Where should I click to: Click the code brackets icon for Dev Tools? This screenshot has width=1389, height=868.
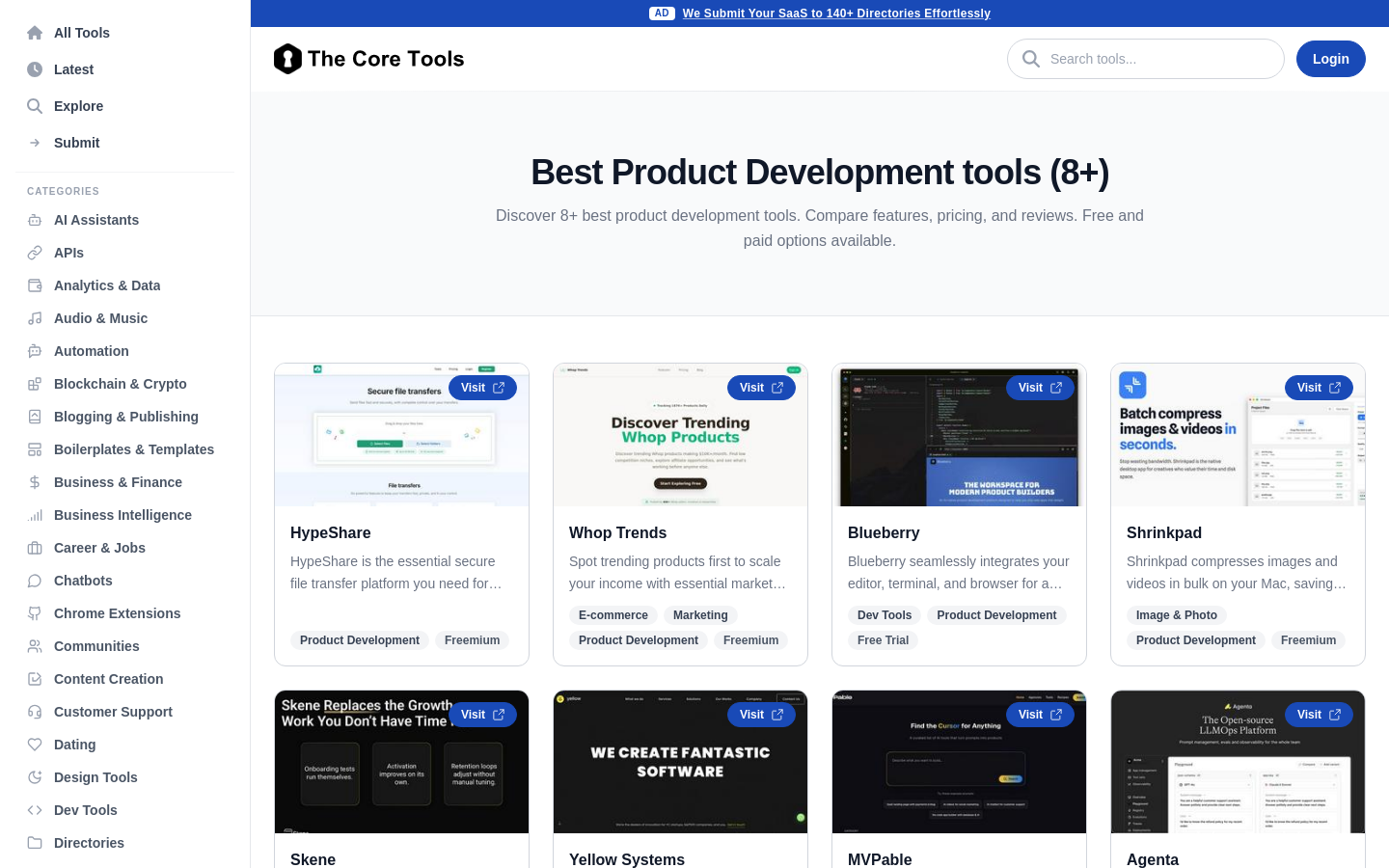click(35, 810)
